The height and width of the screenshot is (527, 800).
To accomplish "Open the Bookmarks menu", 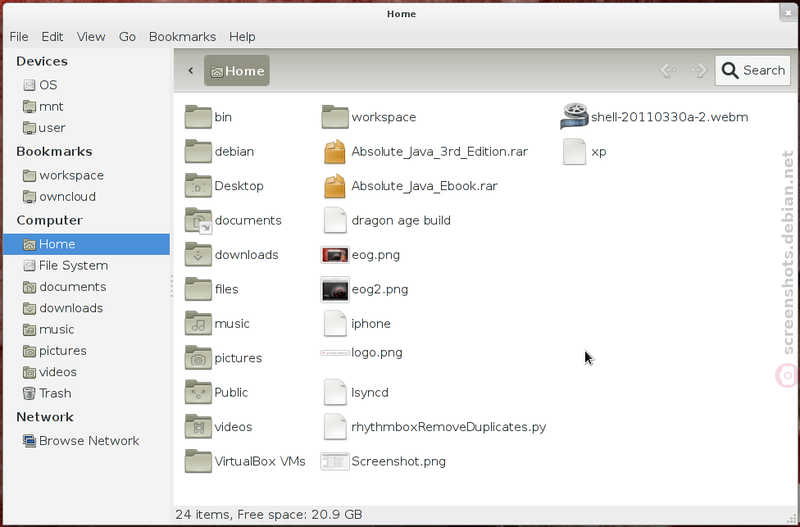I will click(182, 37).
